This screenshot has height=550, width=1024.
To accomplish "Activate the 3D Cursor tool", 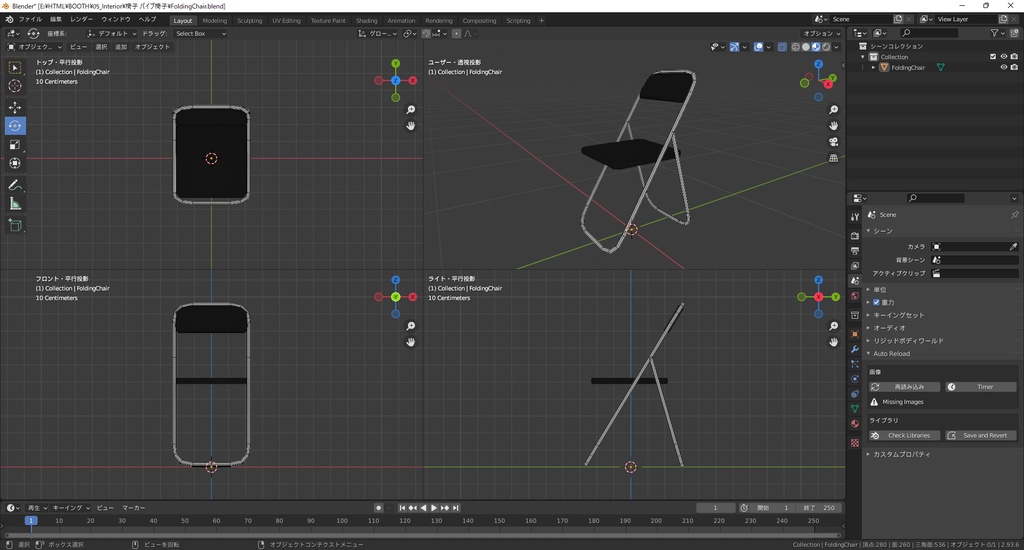I will tap(15, 86).
